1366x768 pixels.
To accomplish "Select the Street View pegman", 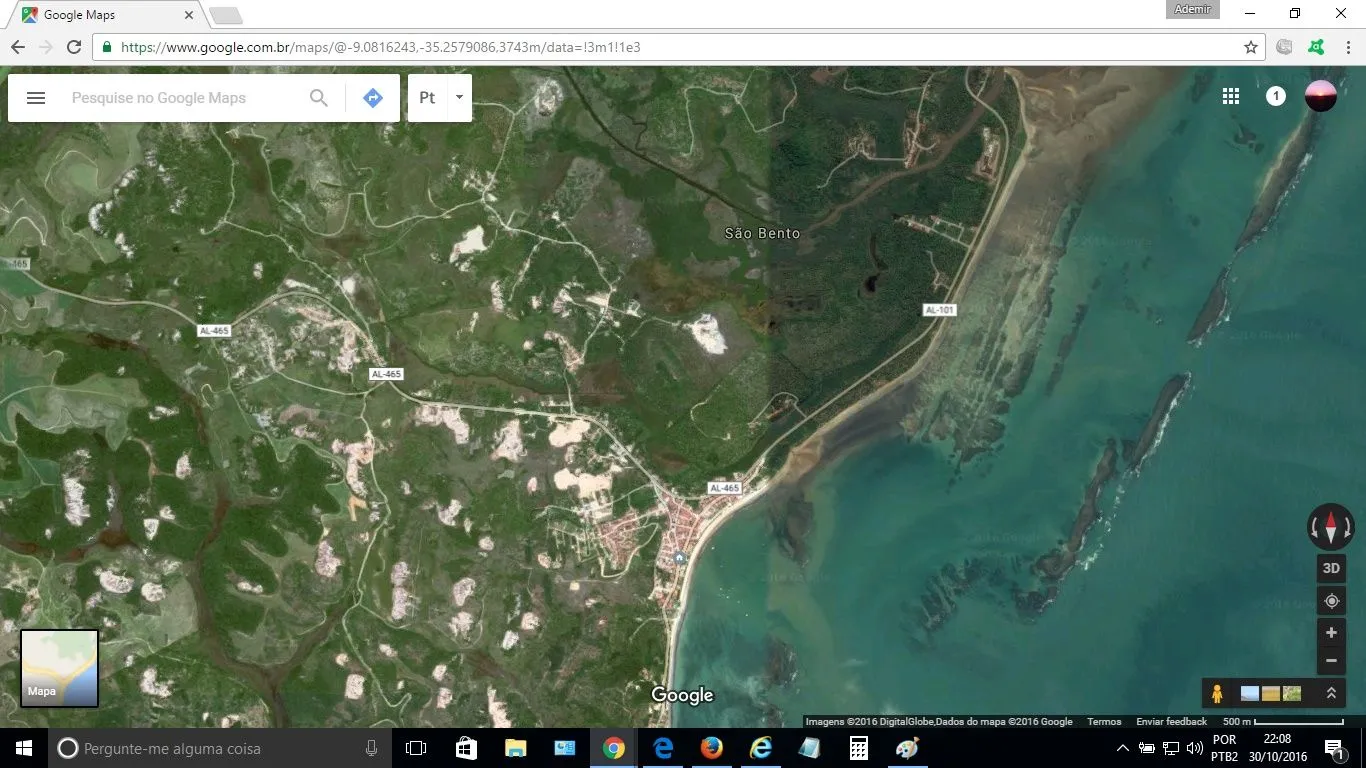I will tap(1217, 693).
